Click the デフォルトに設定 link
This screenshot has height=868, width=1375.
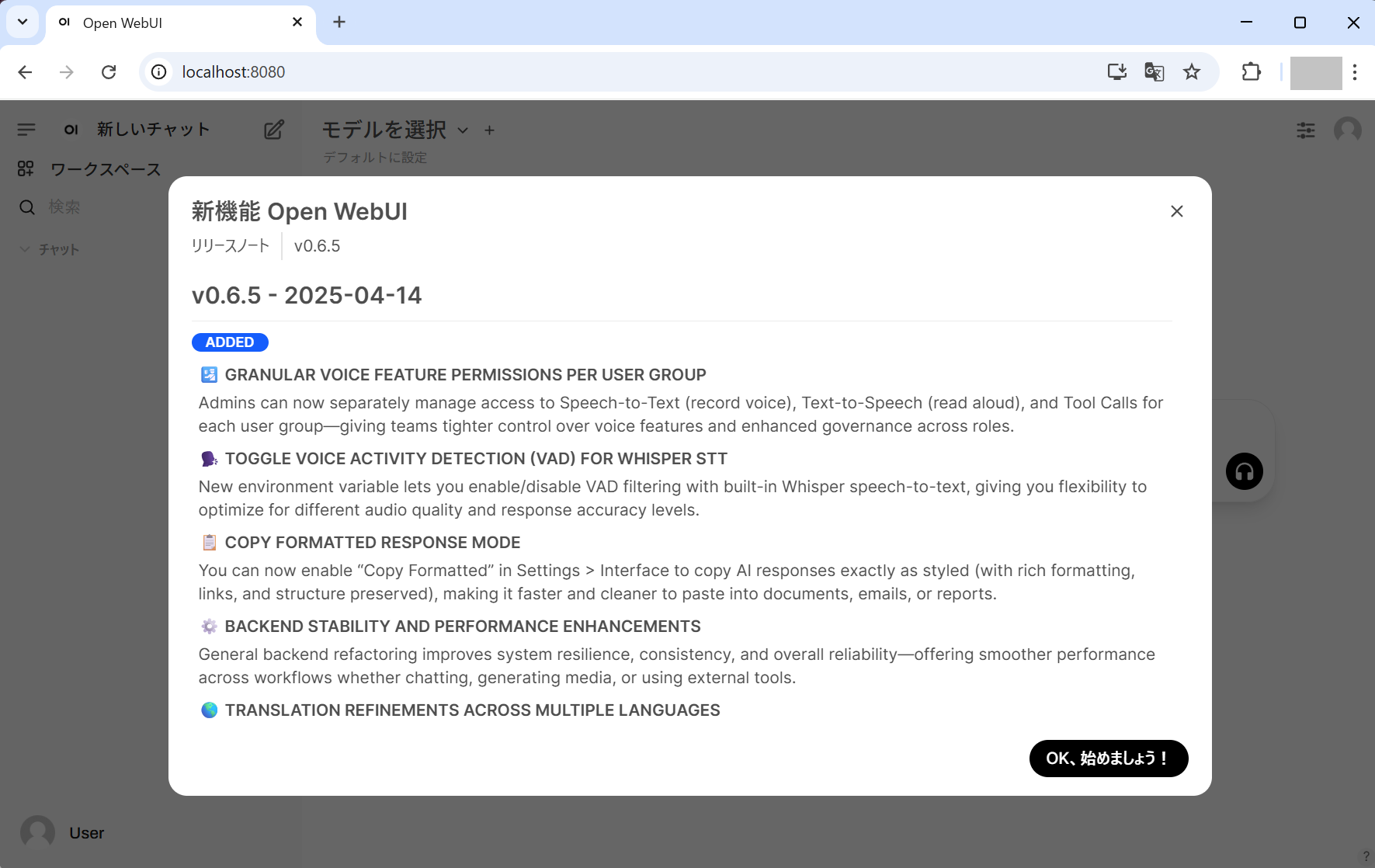coord(375,158)
